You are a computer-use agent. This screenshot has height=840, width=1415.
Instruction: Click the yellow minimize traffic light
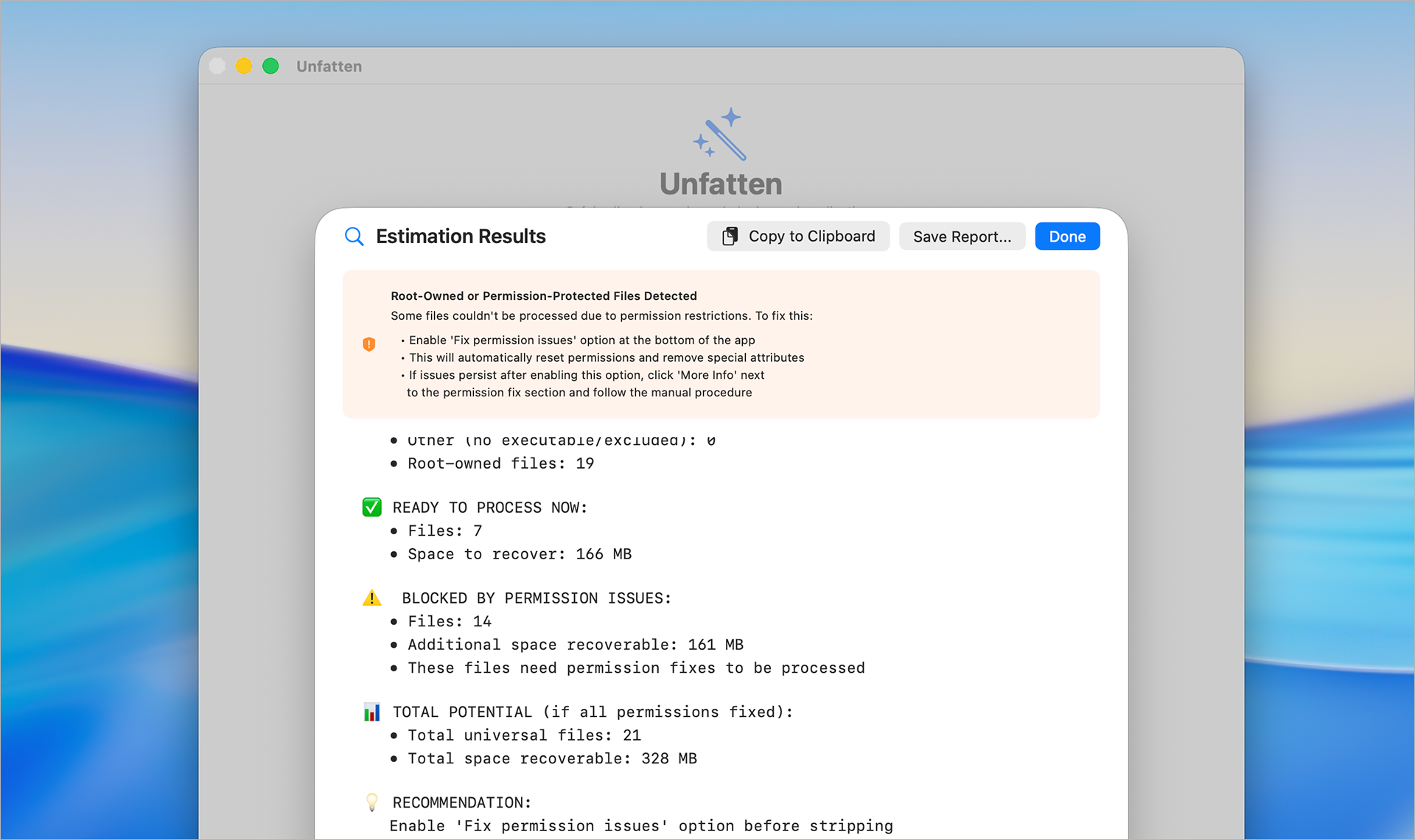tap(243, 66)
